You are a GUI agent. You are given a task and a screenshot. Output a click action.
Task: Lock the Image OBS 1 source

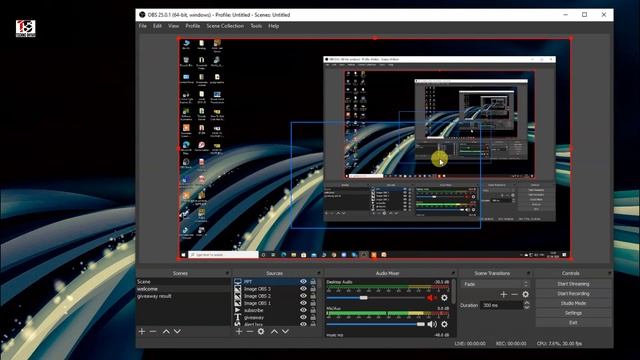click(313, 303)
